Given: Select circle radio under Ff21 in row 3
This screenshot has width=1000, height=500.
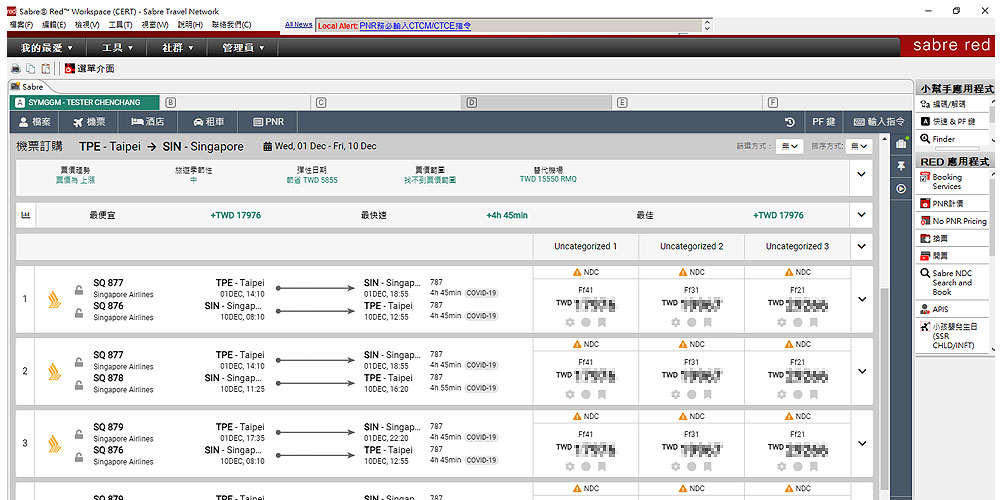Looking at the screenshot, I should (x=797, y=467).
